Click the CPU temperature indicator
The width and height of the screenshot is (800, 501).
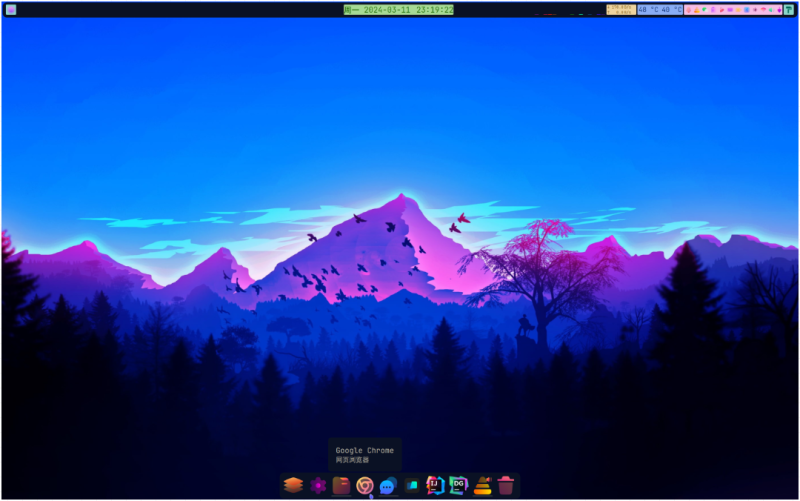pyautogui.click(x=660, y=9)
